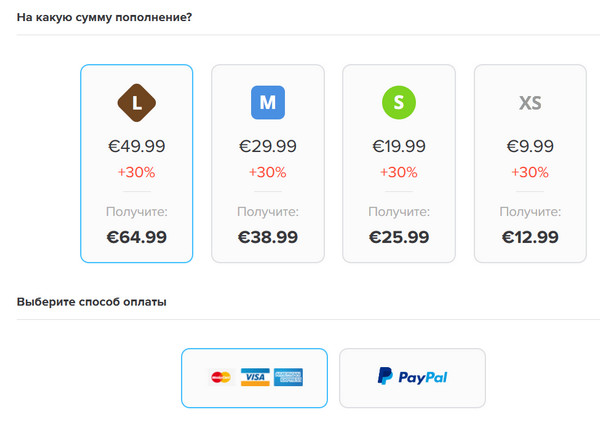This screenshot has width=600, height=422.
Task: Select the €49.99 top-up amount
Action: click(137, 146)
